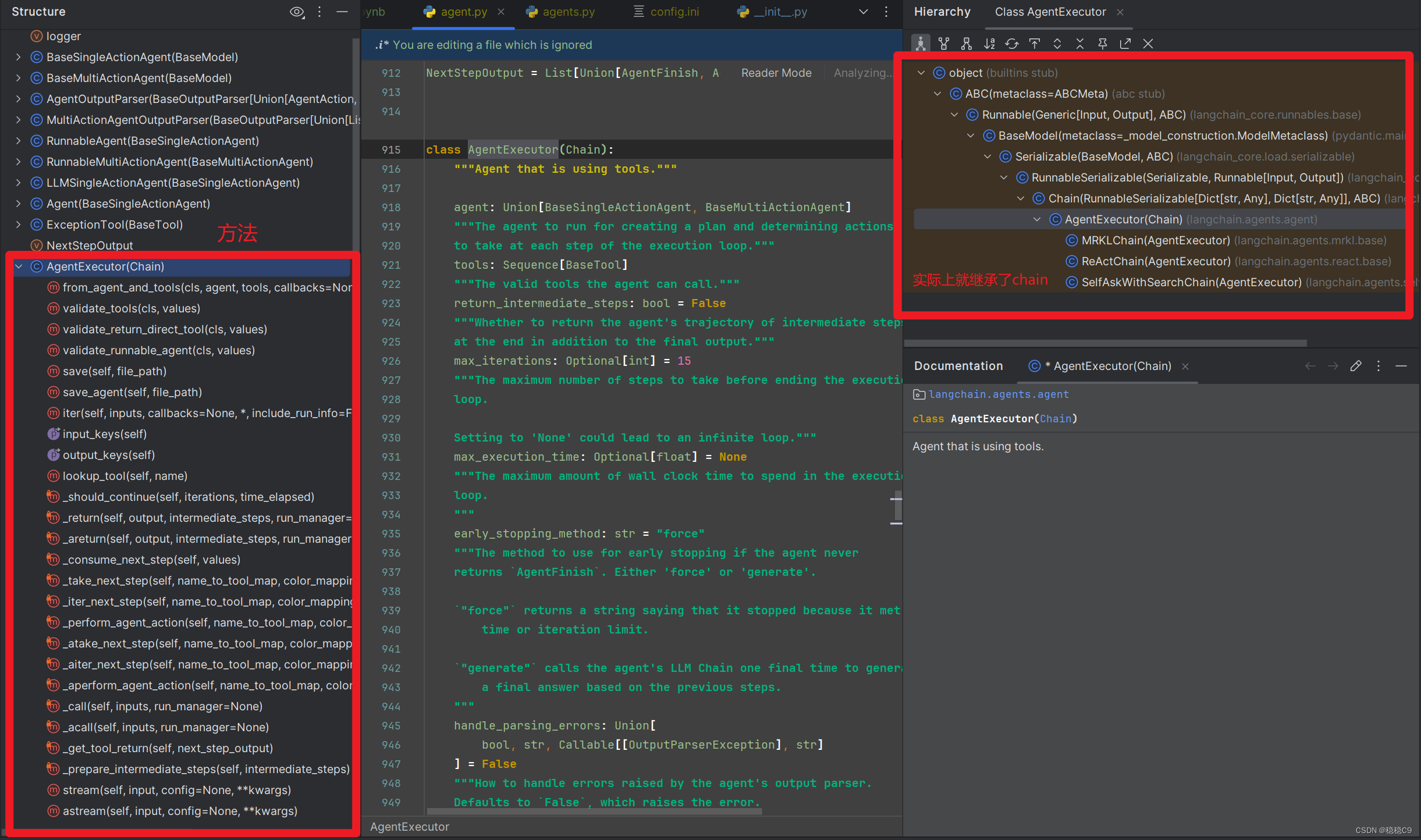The height and width of the screenshot is (840, 1421).
Task: Switch to subtypes hierarchy view
Action: 967,44
